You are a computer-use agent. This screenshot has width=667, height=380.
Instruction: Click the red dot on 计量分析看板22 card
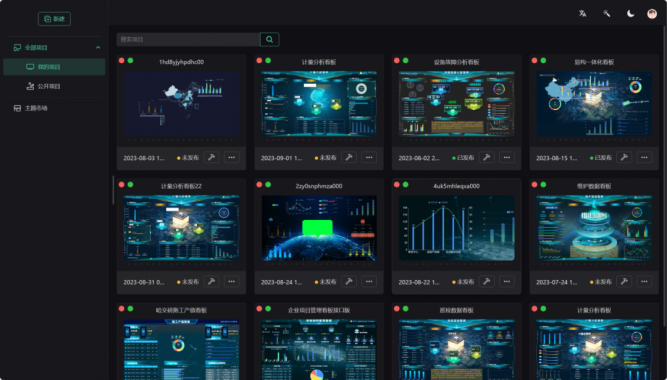pyautogui.click(x=122, y=184)
